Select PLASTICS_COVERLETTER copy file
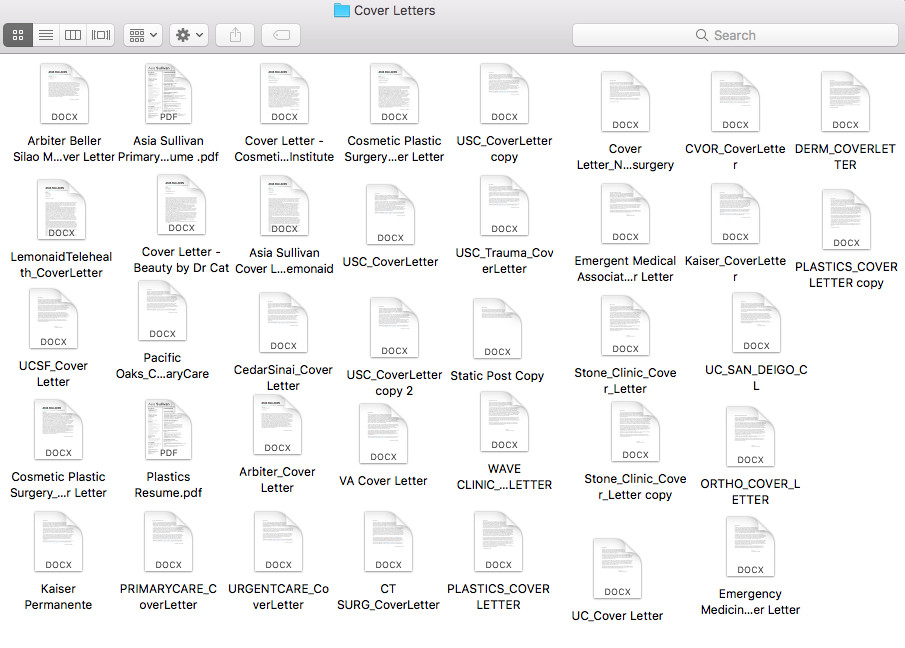 point(846,220)
